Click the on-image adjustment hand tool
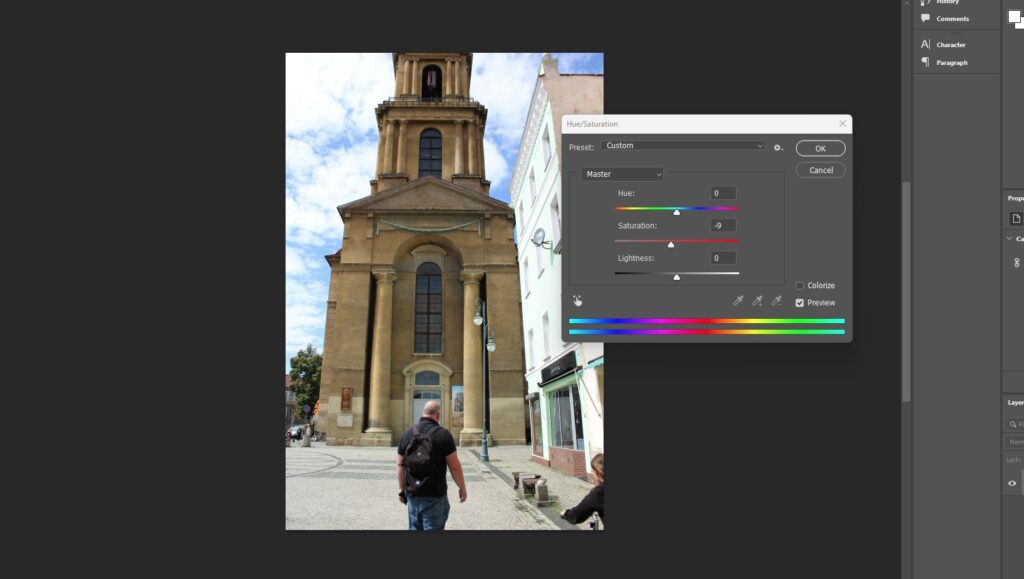 (577, 301)
